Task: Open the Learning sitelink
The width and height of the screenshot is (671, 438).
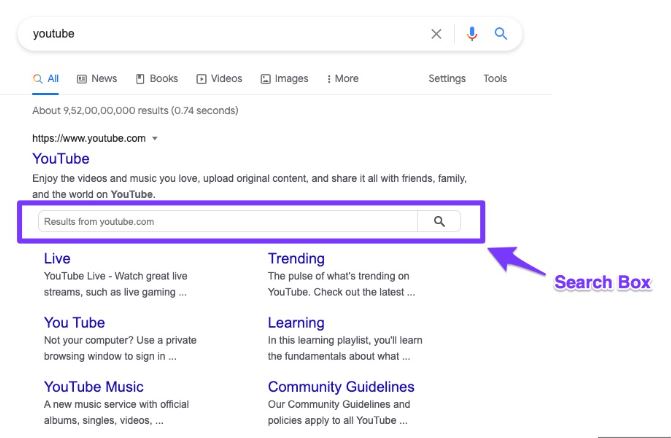Action: click(x=296, y=323)
